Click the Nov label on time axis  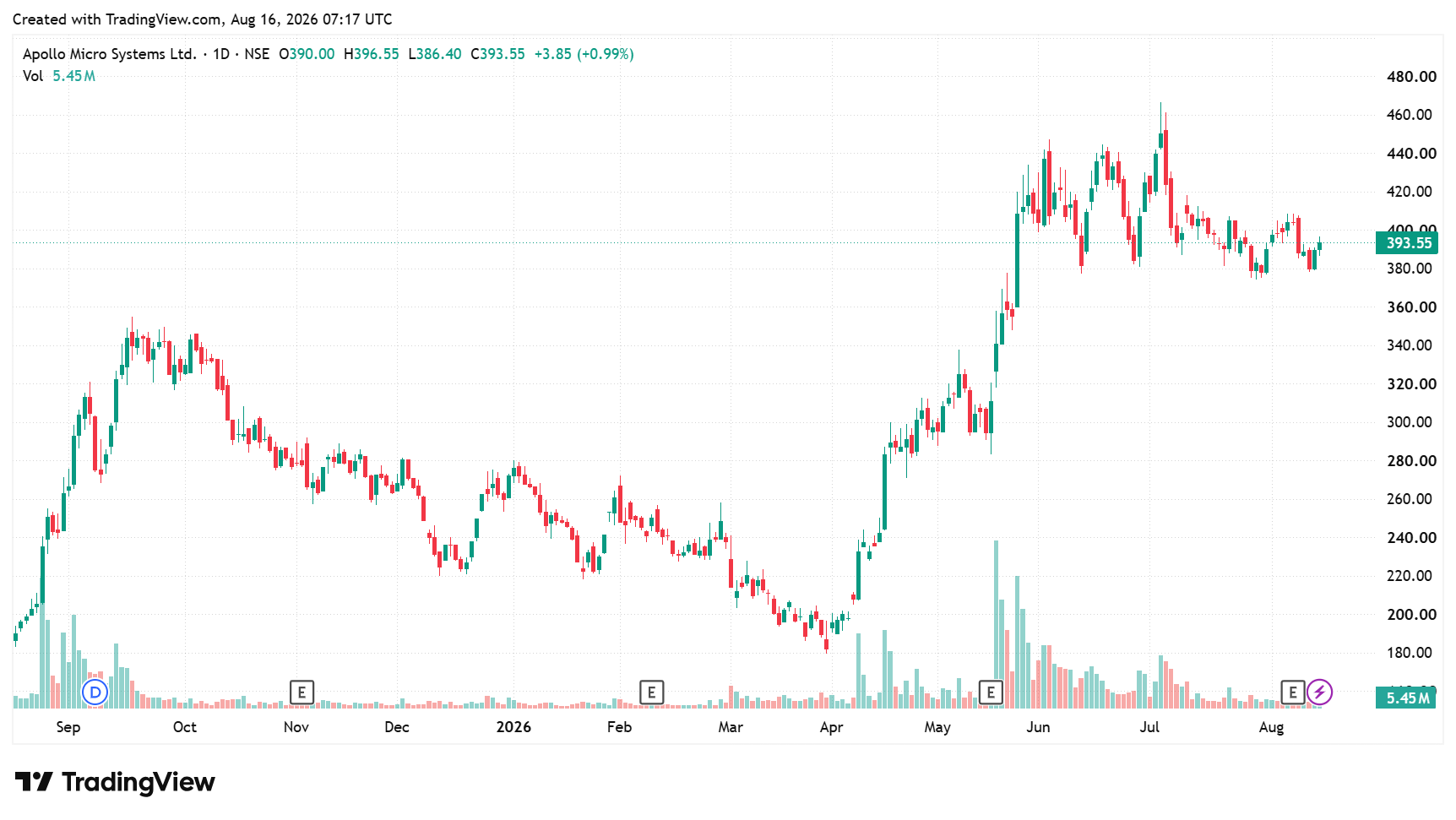coord(296,727)
